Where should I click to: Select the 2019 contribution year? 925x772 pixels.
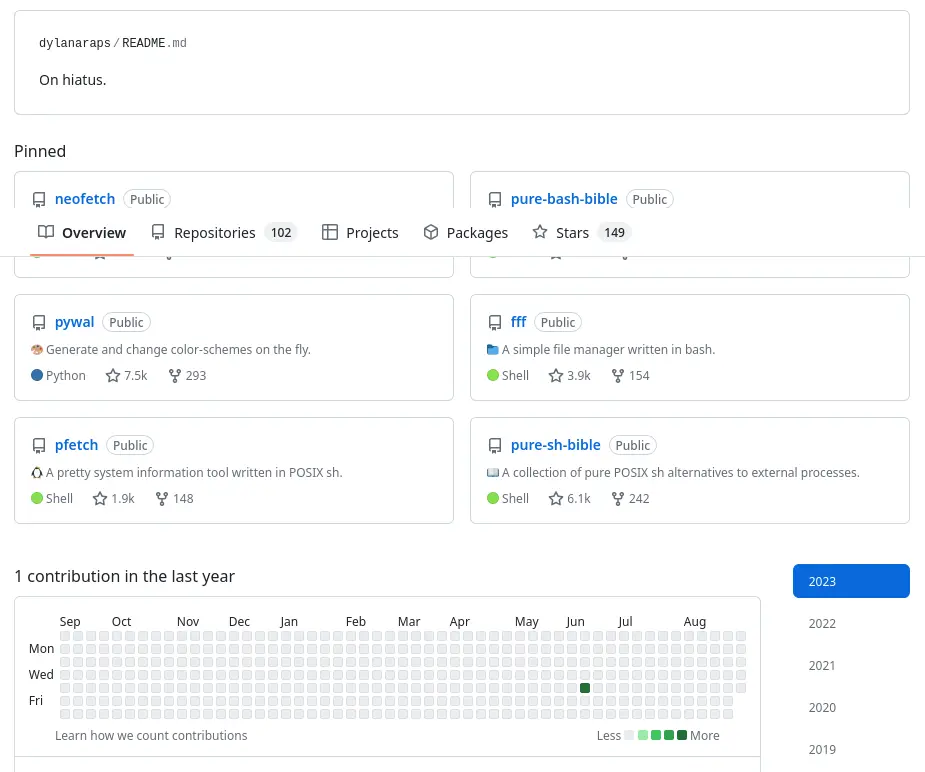click(x=851, y=749)
